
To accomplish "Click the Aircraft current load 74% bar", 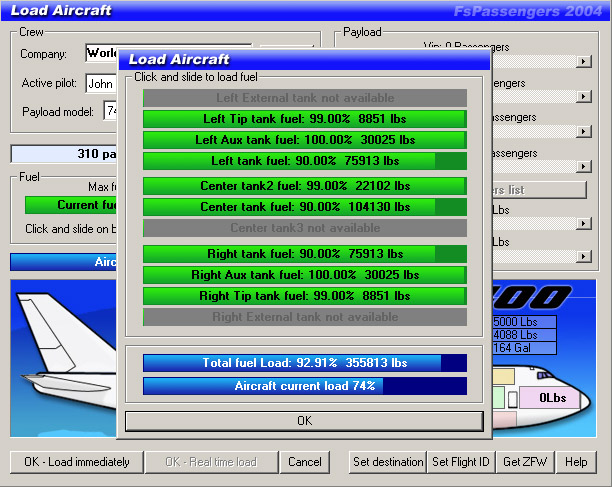I will click(x=305, y=386).
